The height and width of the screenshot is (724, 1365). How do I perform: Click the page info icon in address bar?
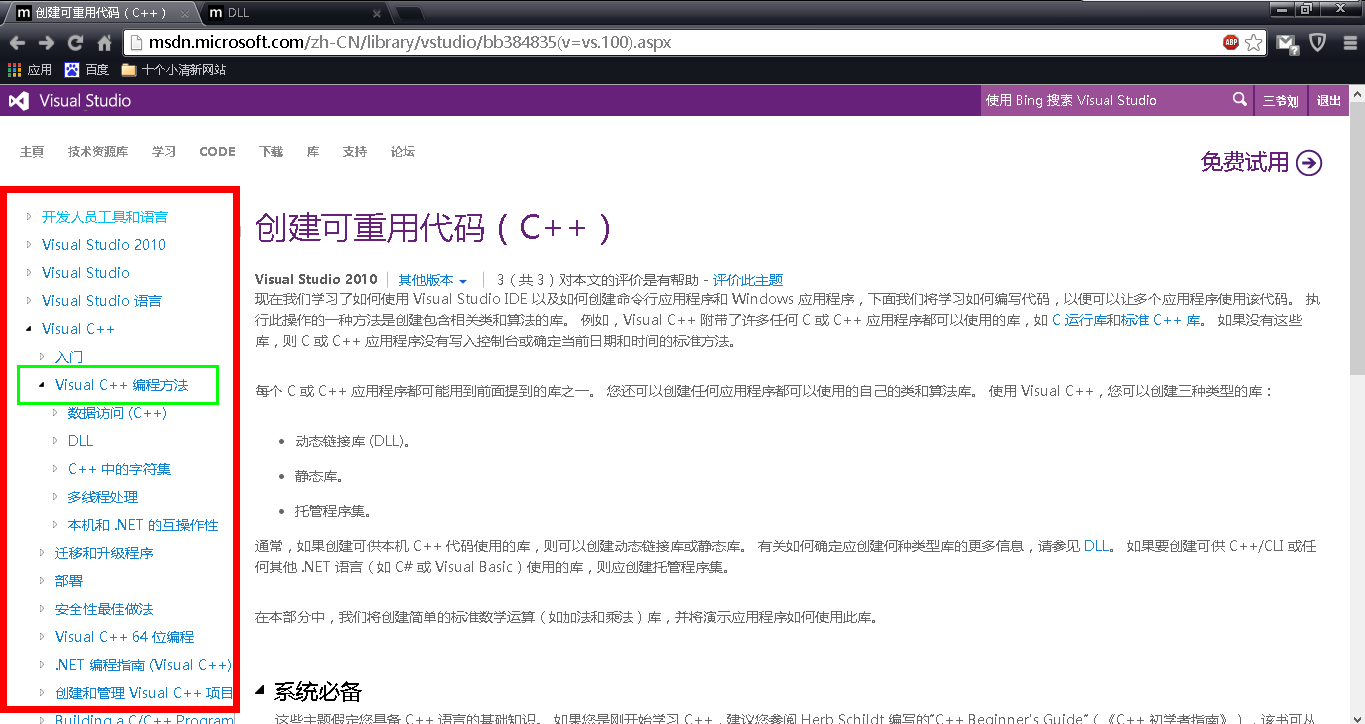[x=137, y=43]
